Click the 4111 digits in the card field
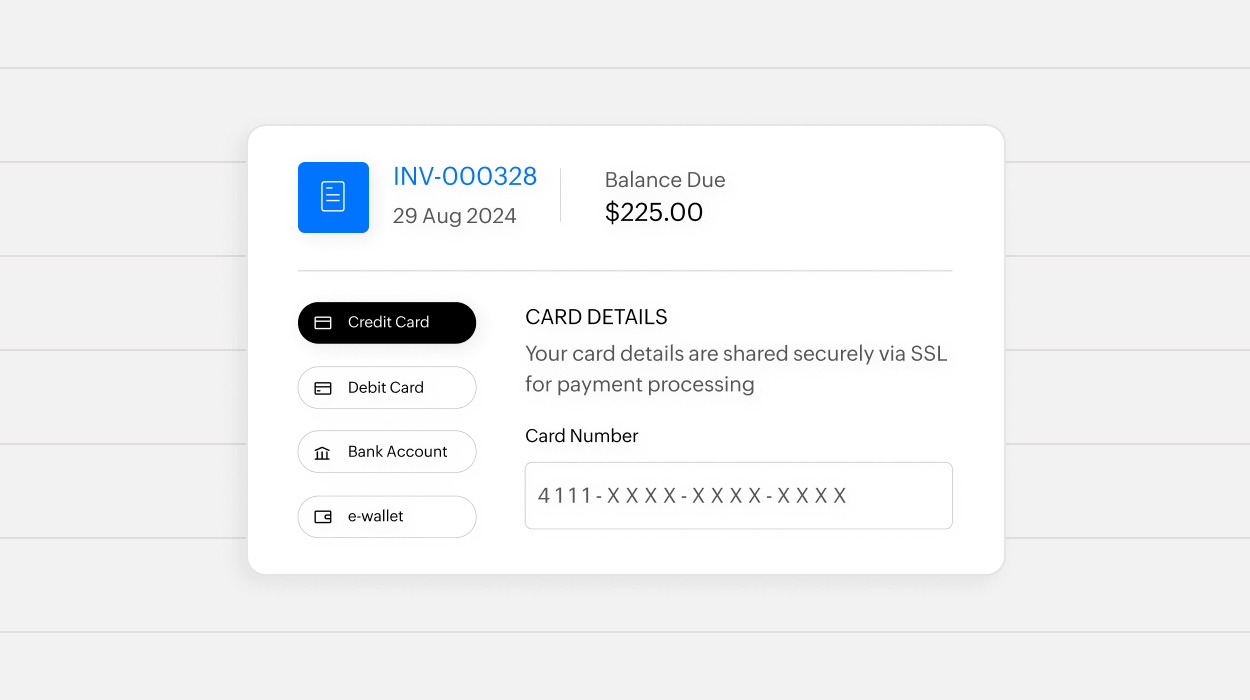 tap(565, 496)
